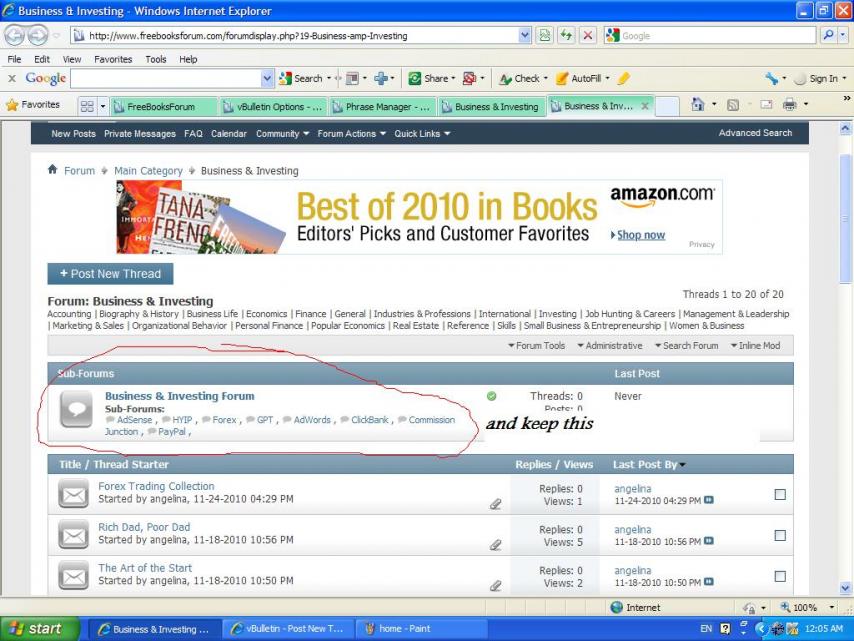Click the AutoFill button in the Google toolbar

point(579,78)
